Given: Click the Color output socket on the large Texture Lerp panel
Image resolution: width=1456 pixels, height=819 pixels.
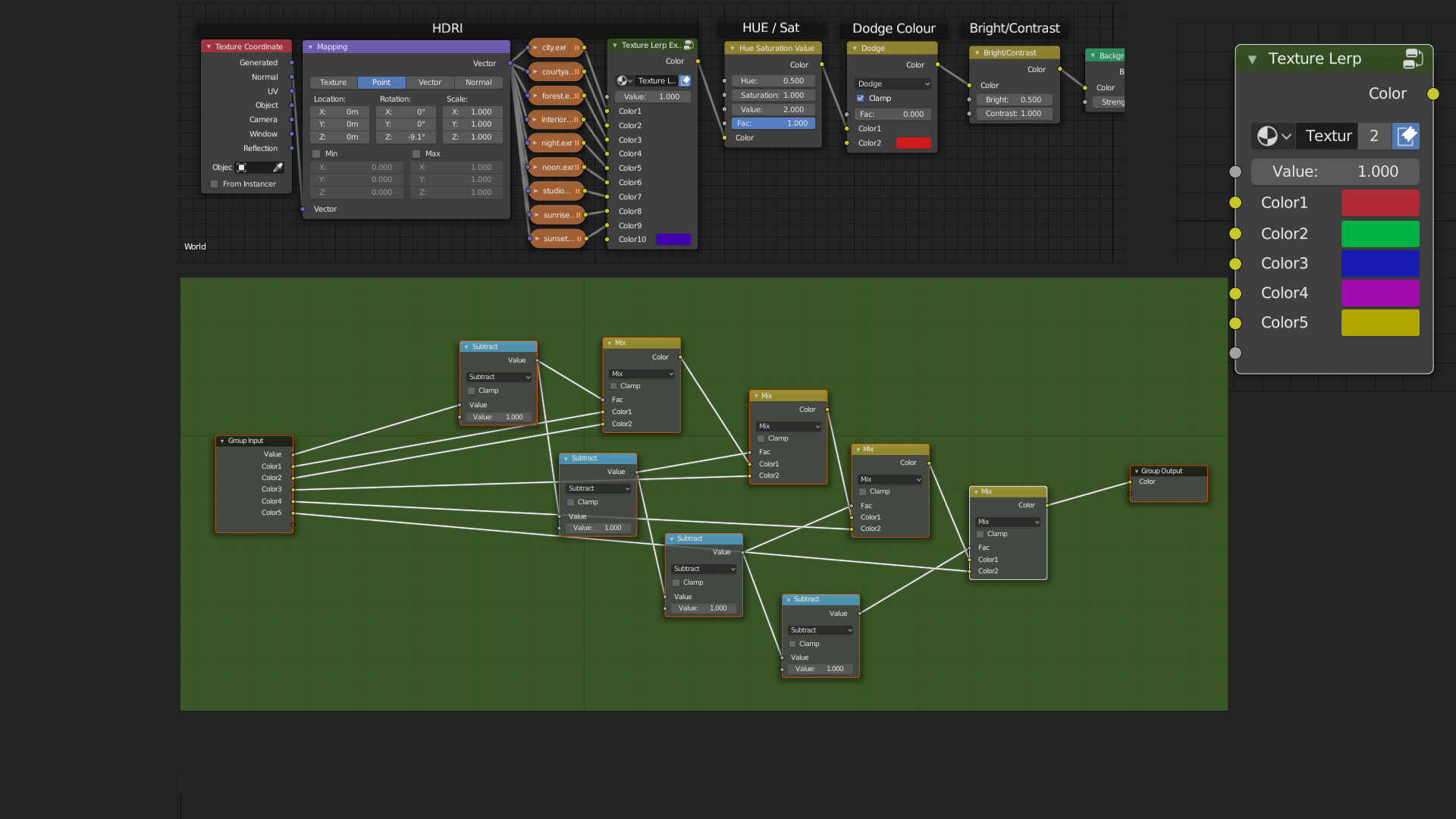Looking at the screenshot, I should point(1432,94).
